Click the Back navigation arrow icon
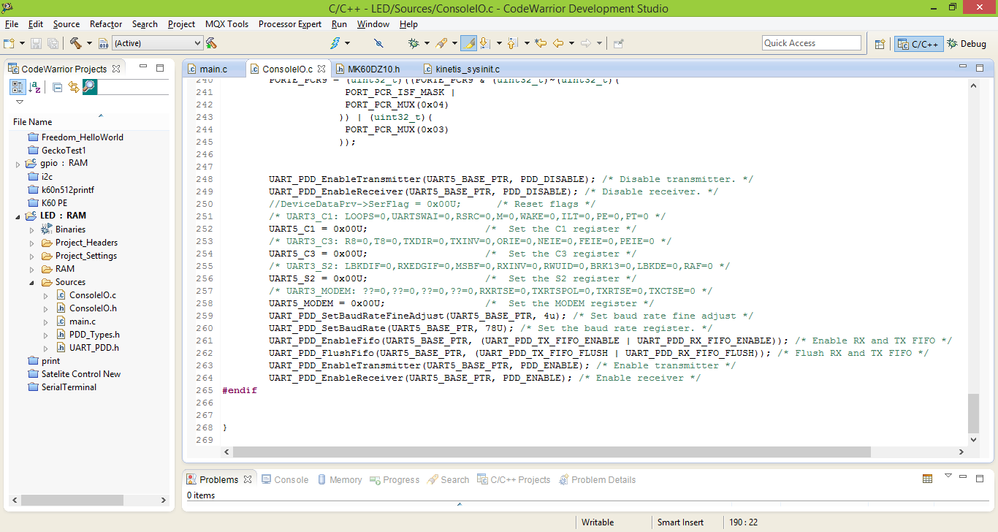The image size is (998, 532). 558,43
